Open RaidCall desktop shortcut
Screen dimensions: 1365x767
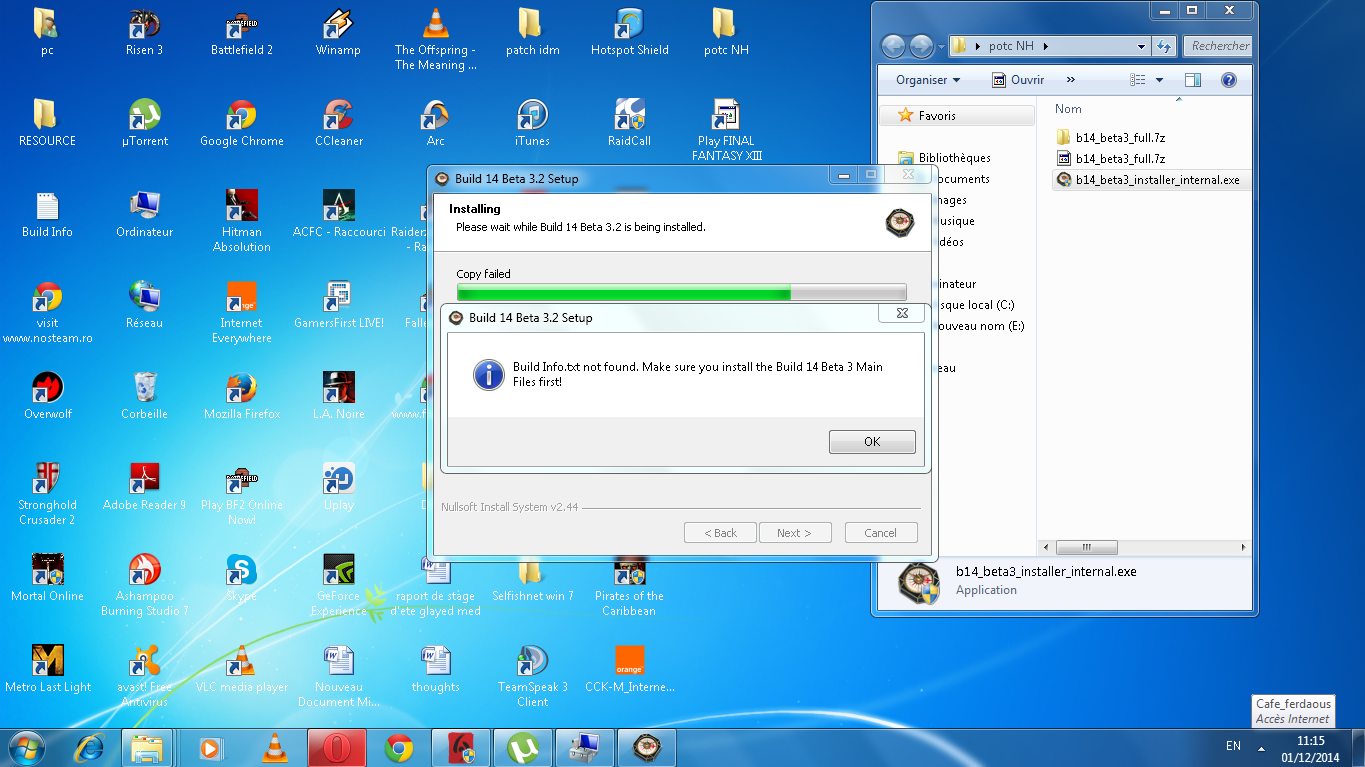pos(629,124)
